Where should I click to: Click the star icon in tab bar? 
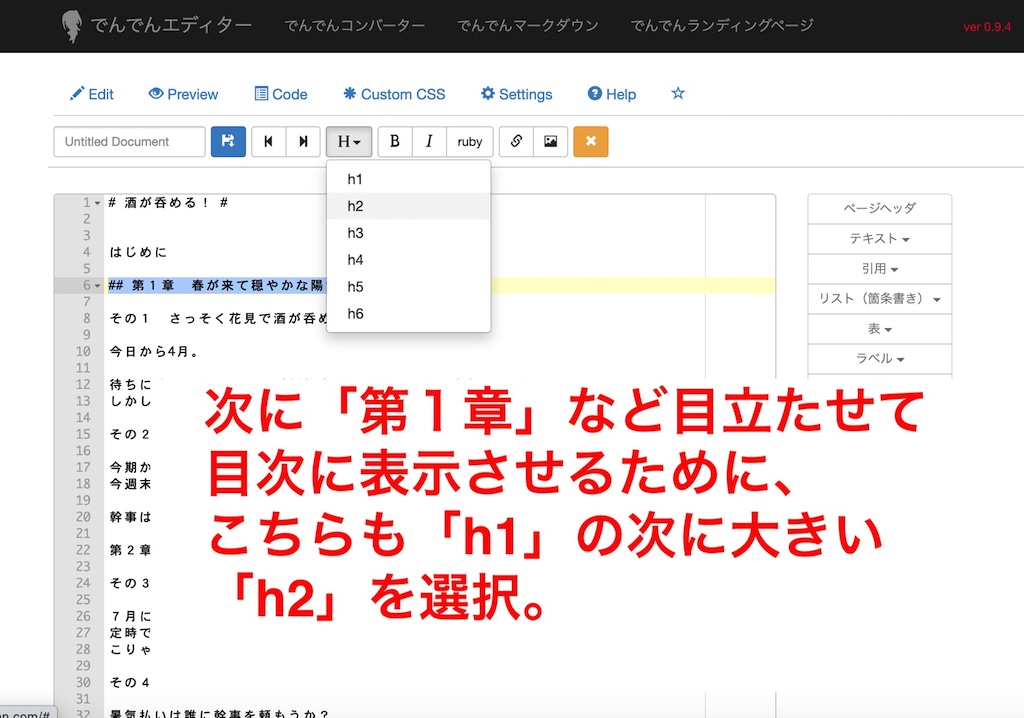click(678, 93)
